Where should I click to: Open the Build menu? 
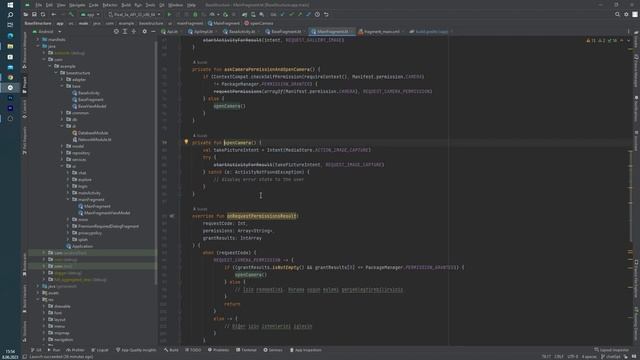click(127, 5)
